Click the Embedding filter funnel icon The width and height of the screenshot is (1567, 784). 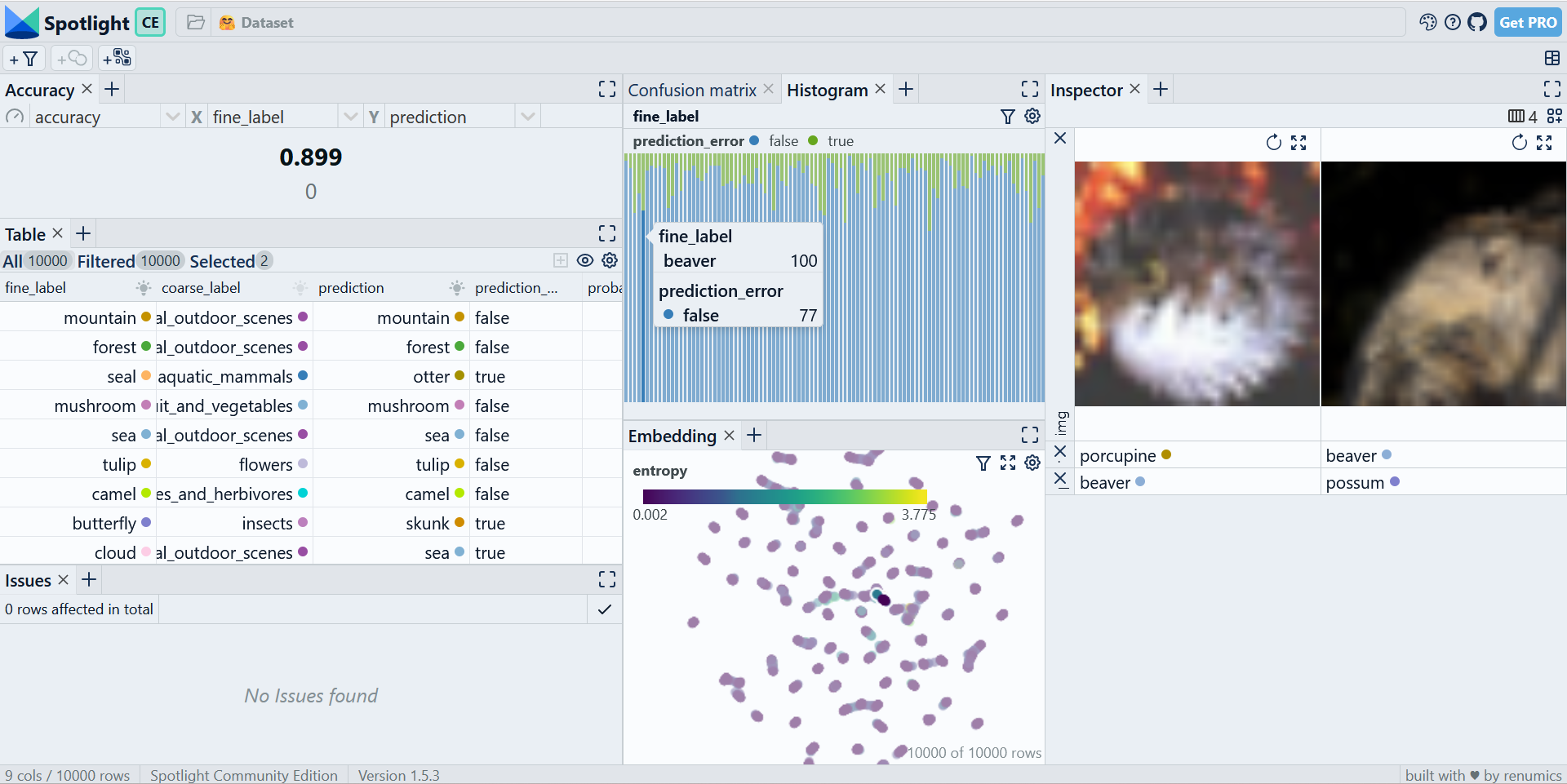(x=983, y=463)
